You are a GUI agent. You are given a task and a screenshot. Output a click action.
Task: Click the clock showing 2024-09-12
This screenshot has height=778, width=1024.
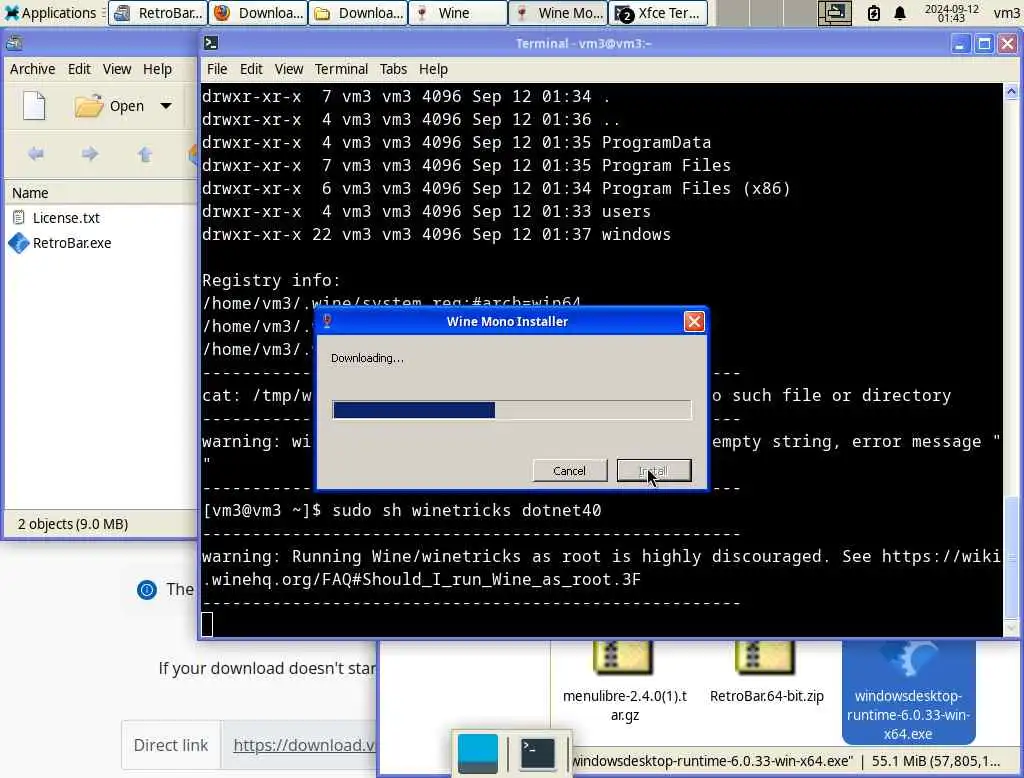pos(952,13)
